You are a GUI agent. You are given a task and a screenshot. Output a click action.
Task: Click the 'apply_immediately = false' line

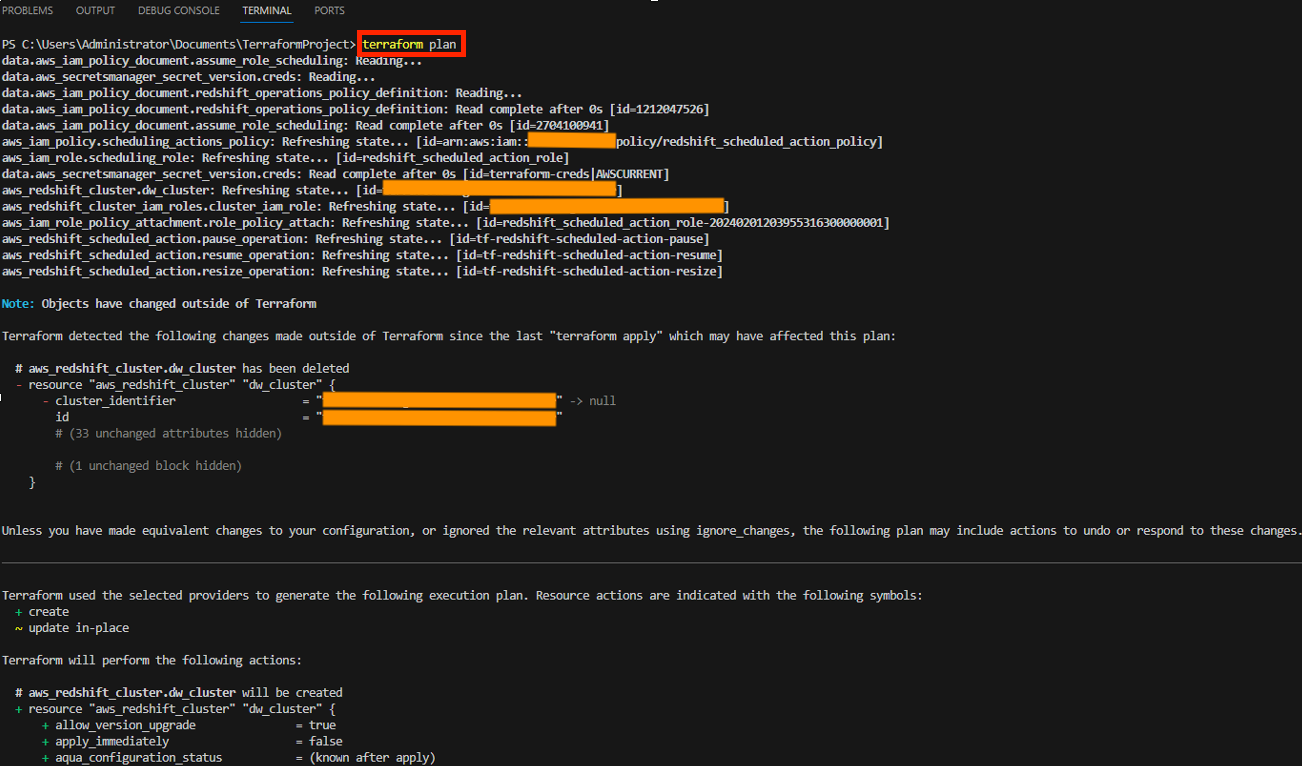tap(192, 742)
